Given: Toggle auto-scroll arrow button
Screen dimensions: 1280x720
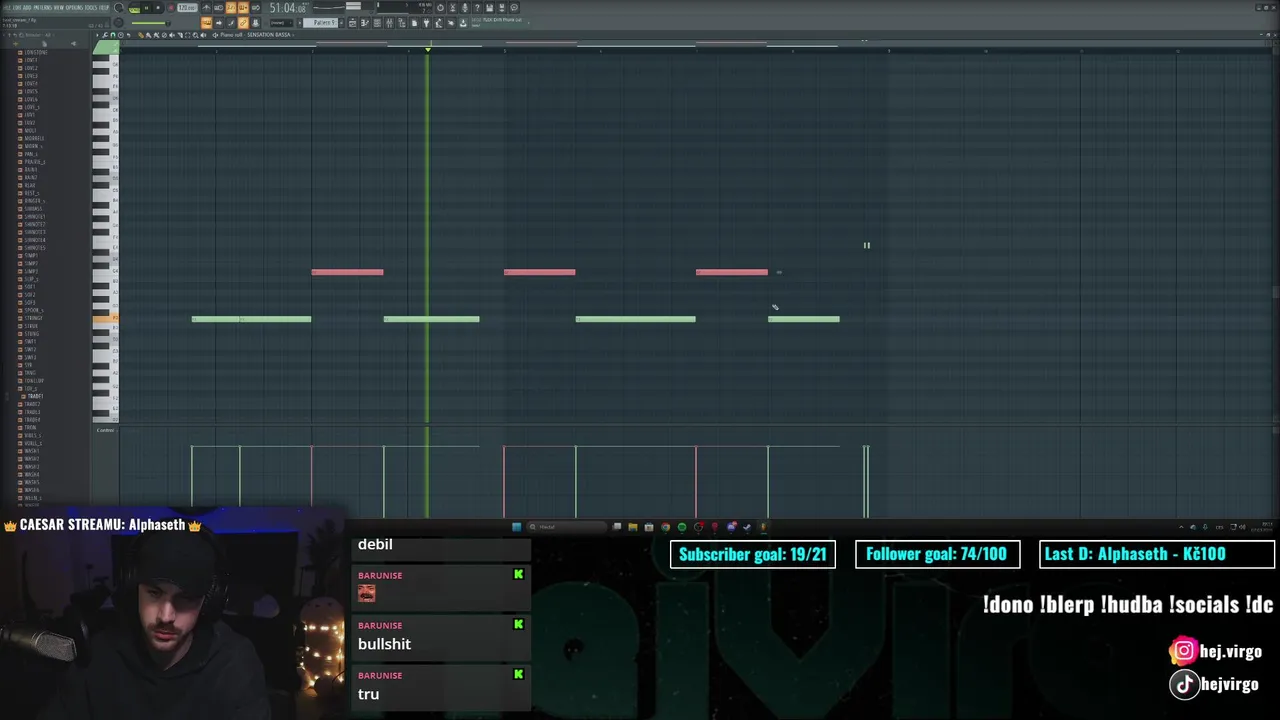Looking at the screenshot, I should tap(218, 22).
